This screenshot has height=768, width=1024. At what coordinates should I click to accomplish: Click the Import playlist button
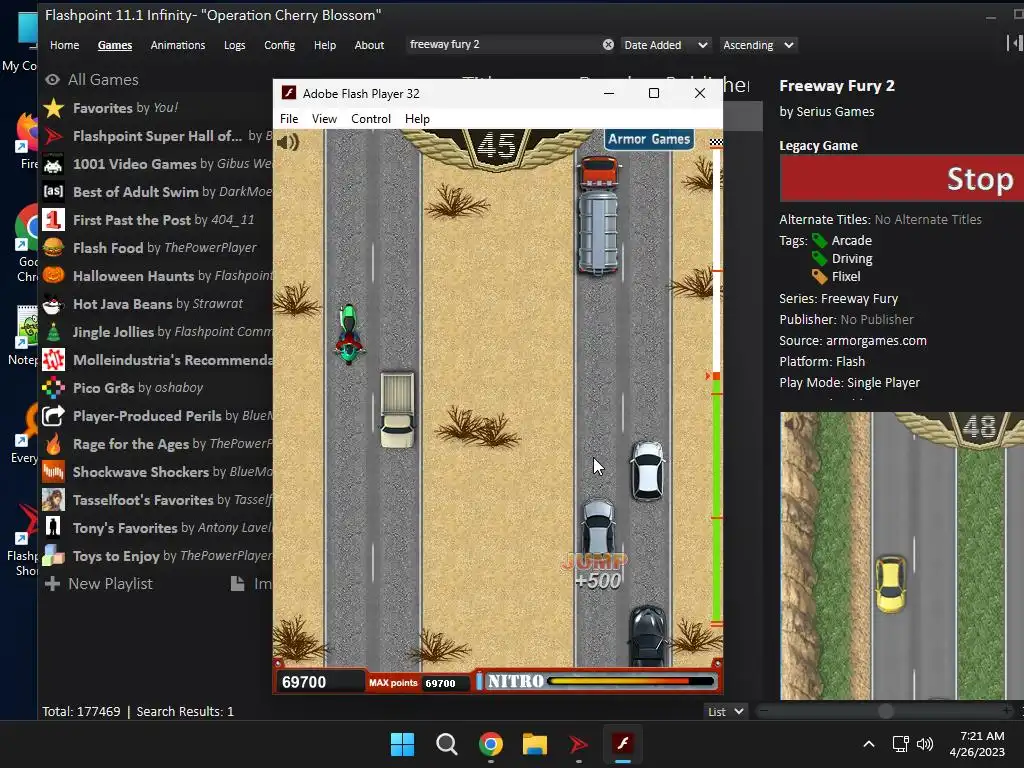pos(251,584)
